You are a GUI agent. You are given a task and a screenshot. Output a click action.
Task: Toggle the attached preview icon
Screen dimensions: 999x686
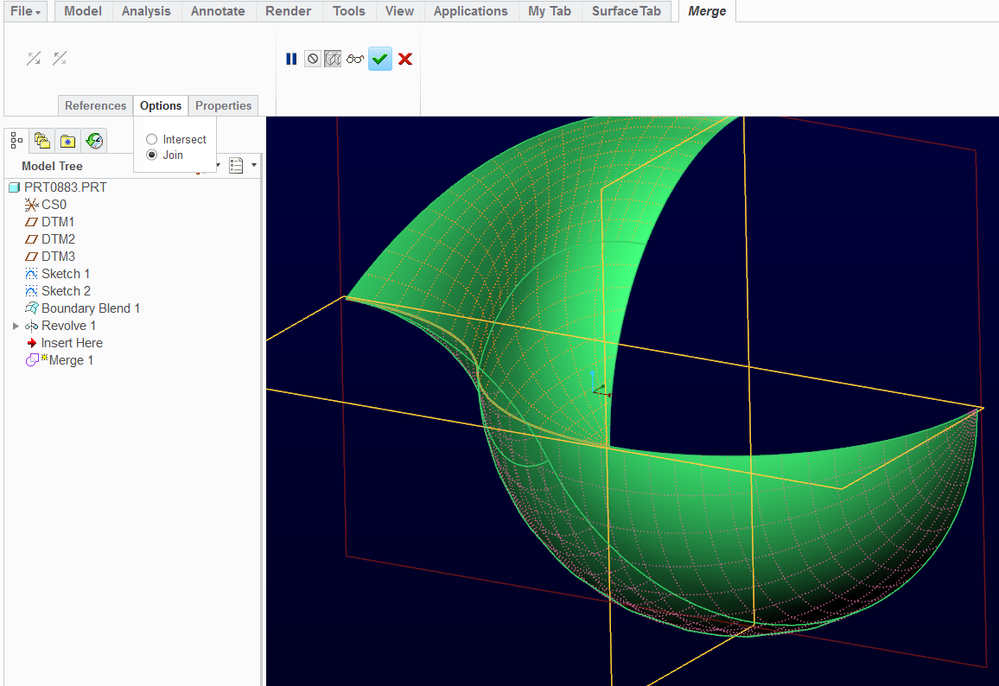333,59
